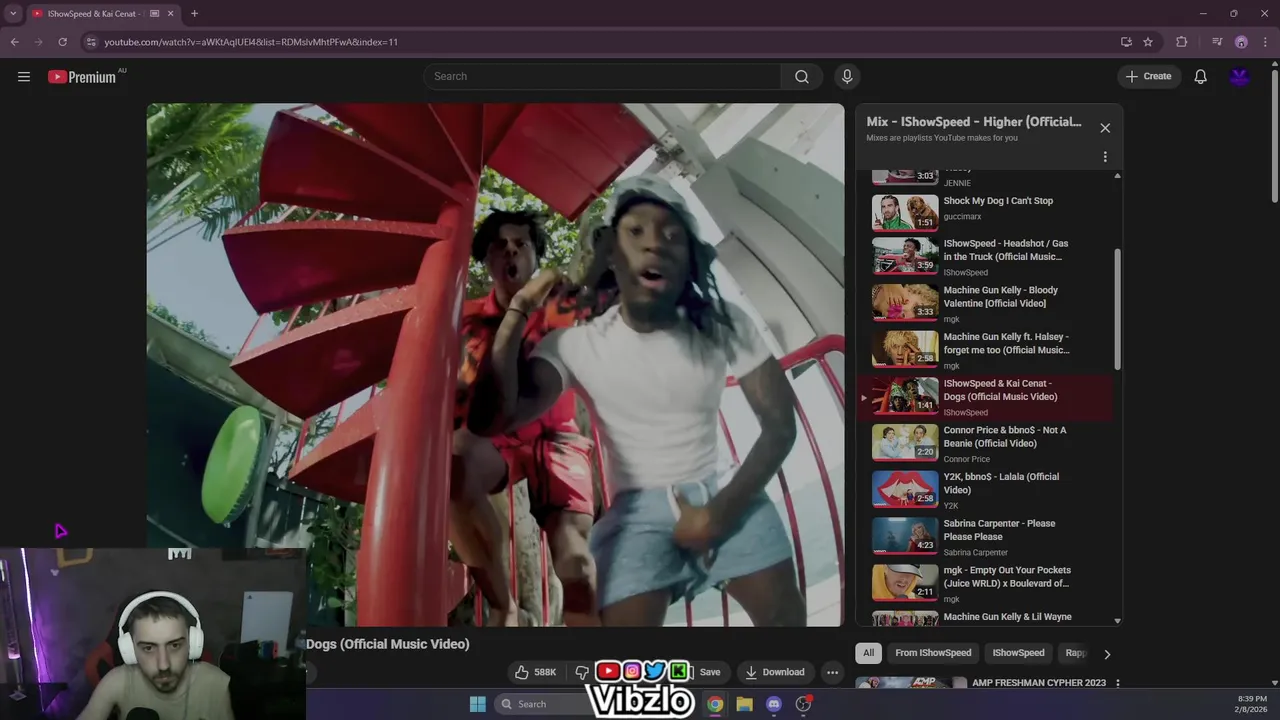Select the All filter chip

[868, 653]
